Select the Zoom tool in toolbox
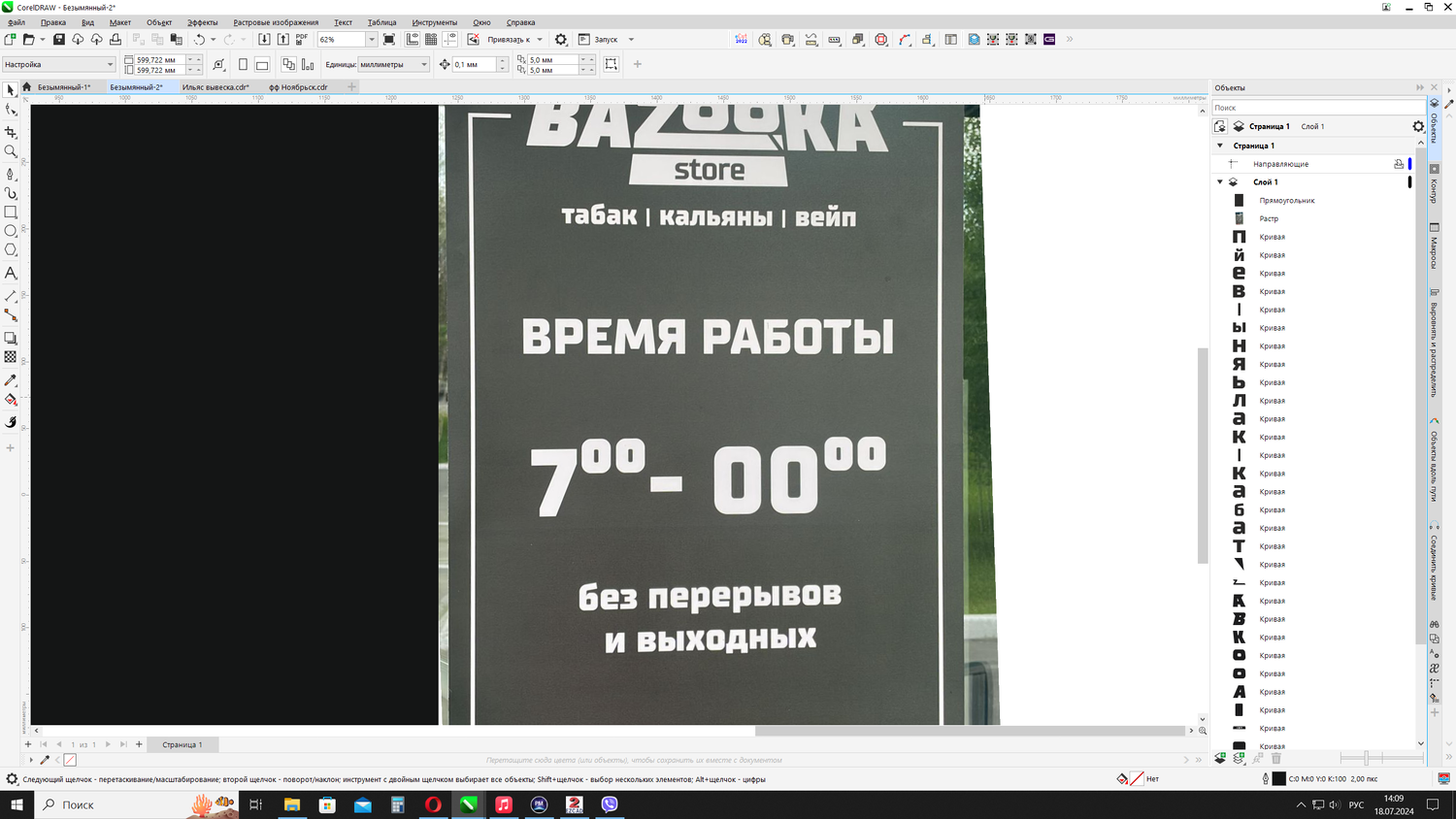 (x=11, y=151)
